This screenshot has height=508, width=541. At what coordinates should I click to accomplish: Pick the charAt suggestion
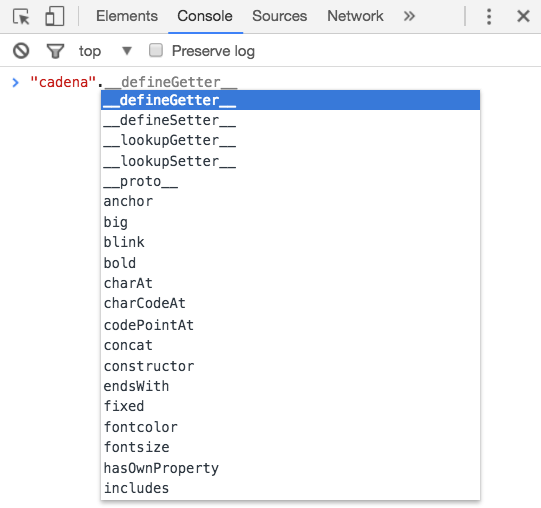click(x=290, y=283)
